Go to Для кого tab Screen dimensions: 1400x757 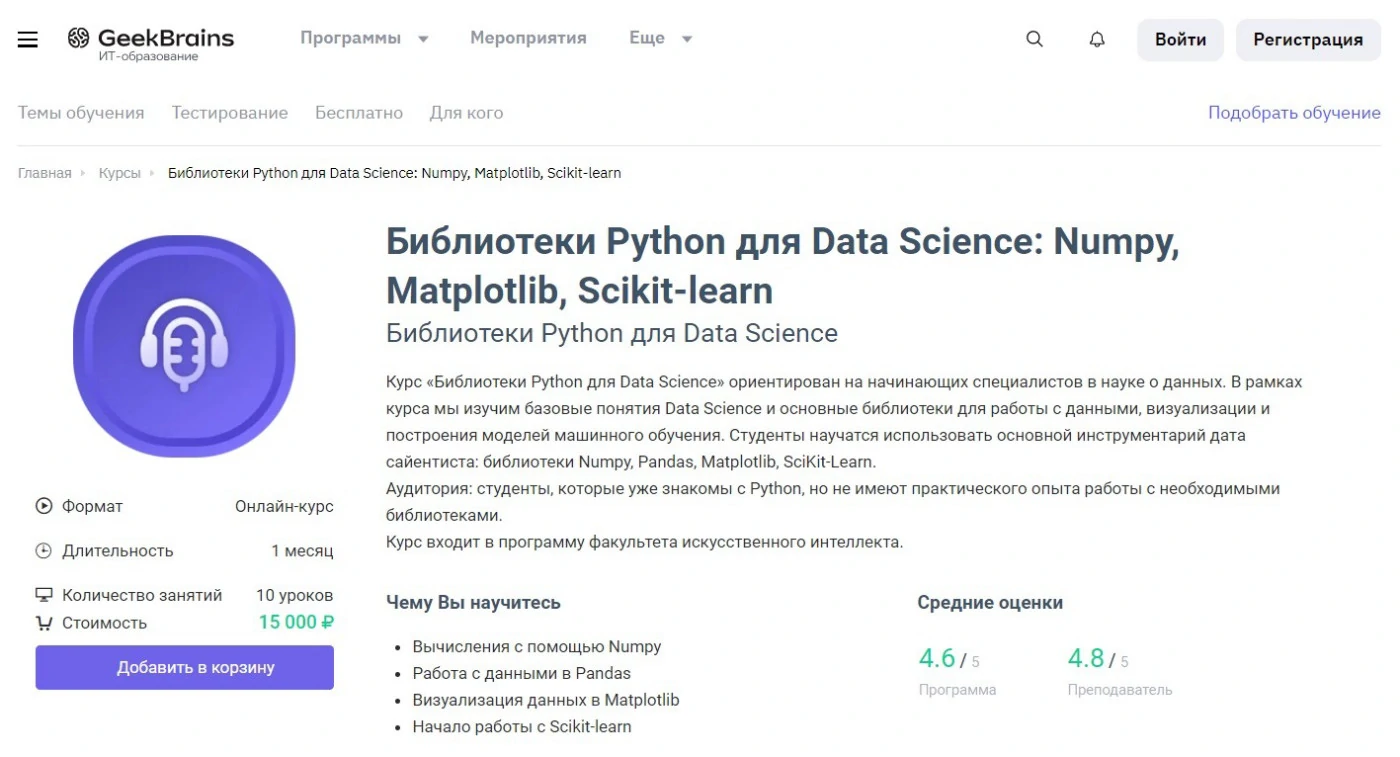(467, 113)
